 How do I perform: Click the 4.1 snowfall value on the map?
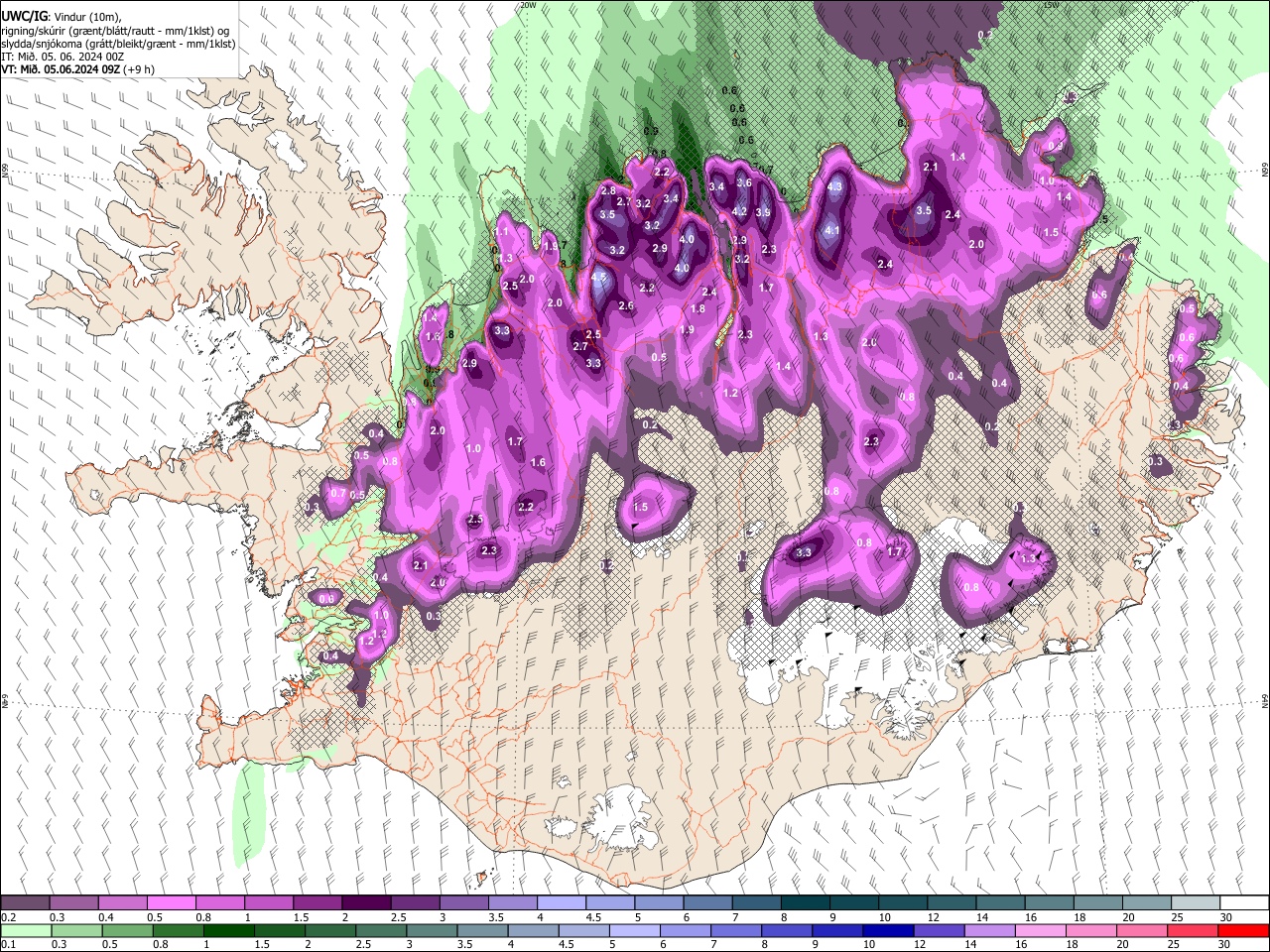coord(832,231)
